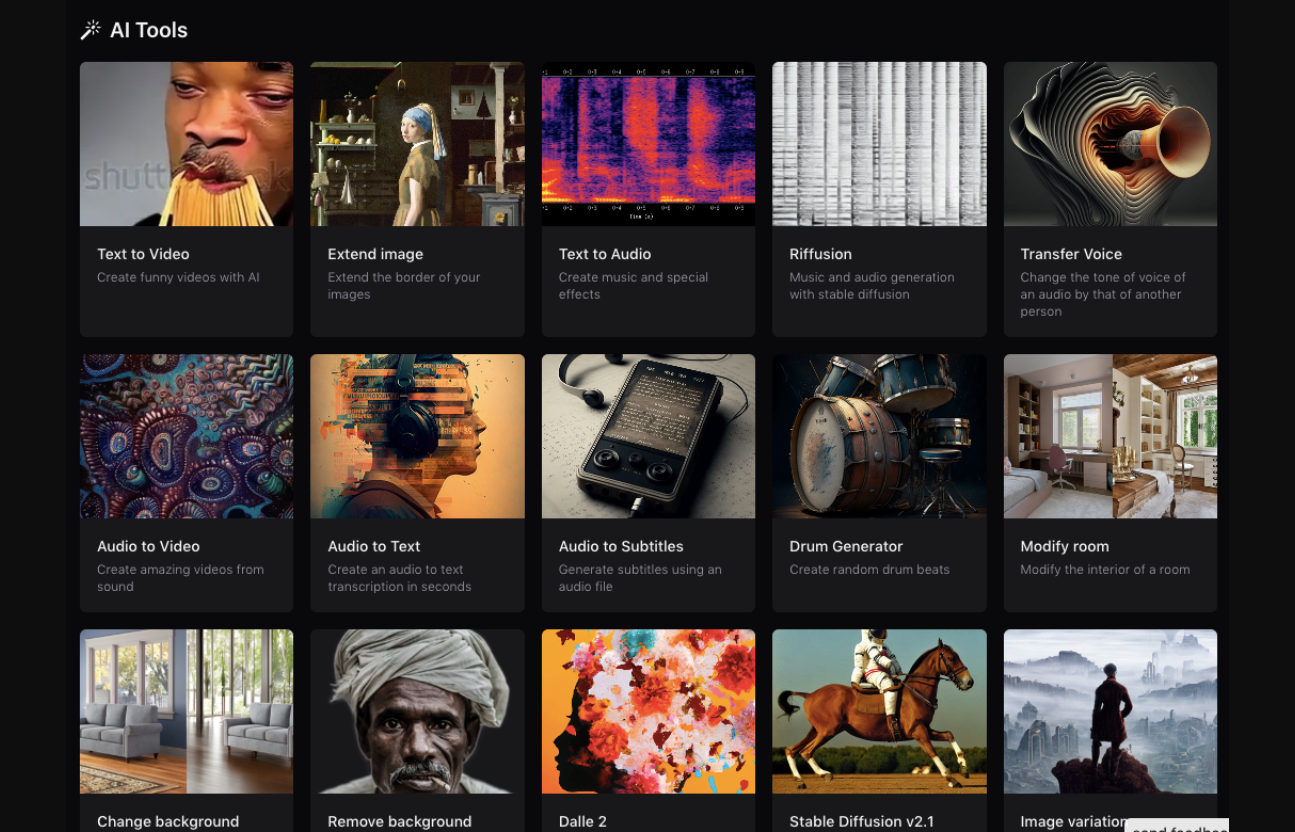The height and width of the screenshot is (832, 1295).
Task: Select the Audio to Subtitles player image
Action: tap(648, 436)
